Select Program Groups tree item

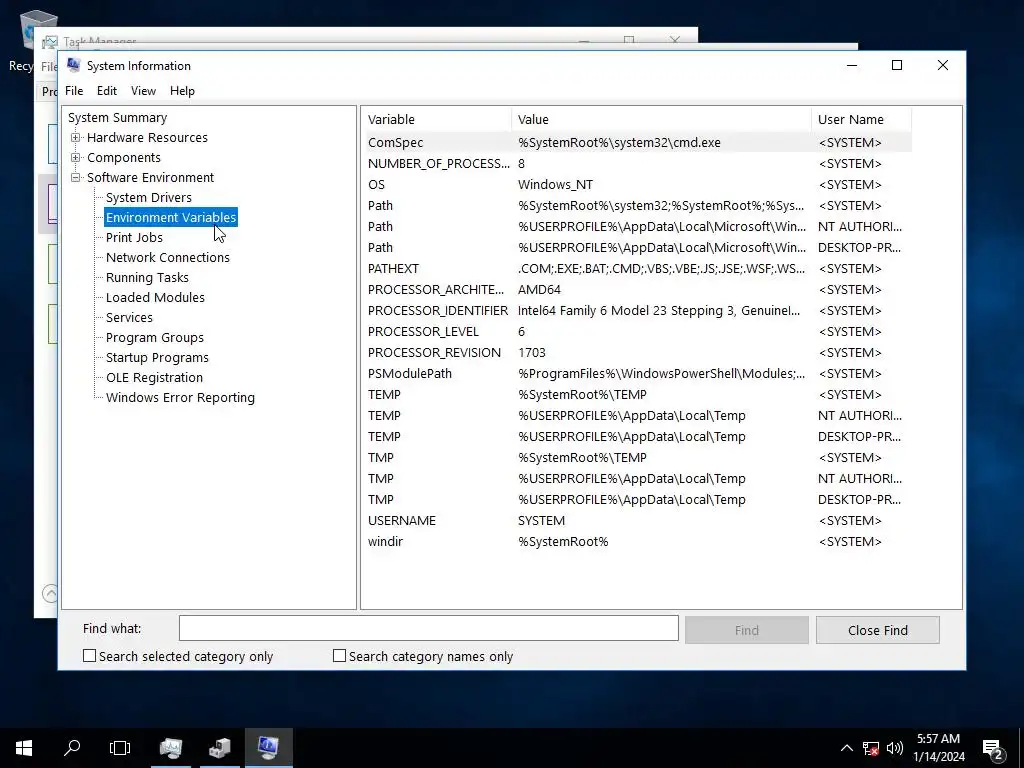click(x=155, y=338)
